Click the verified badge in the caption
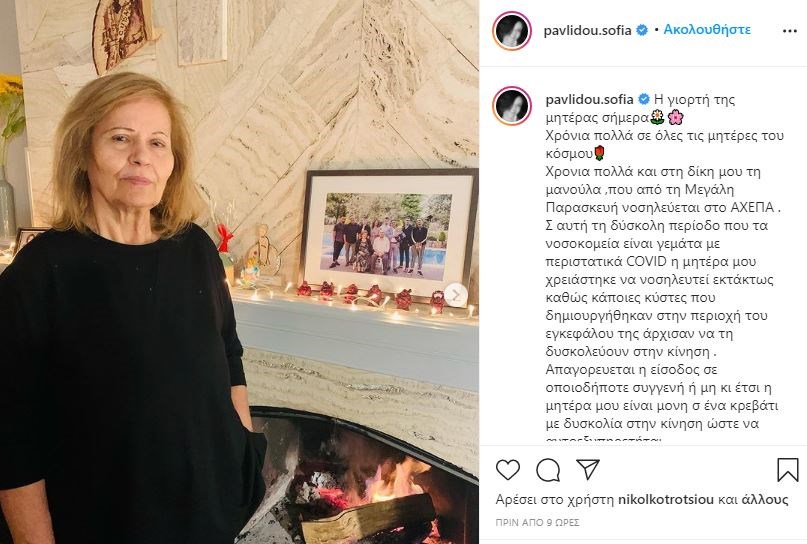807x544 pixels. [x=644, y=99]
